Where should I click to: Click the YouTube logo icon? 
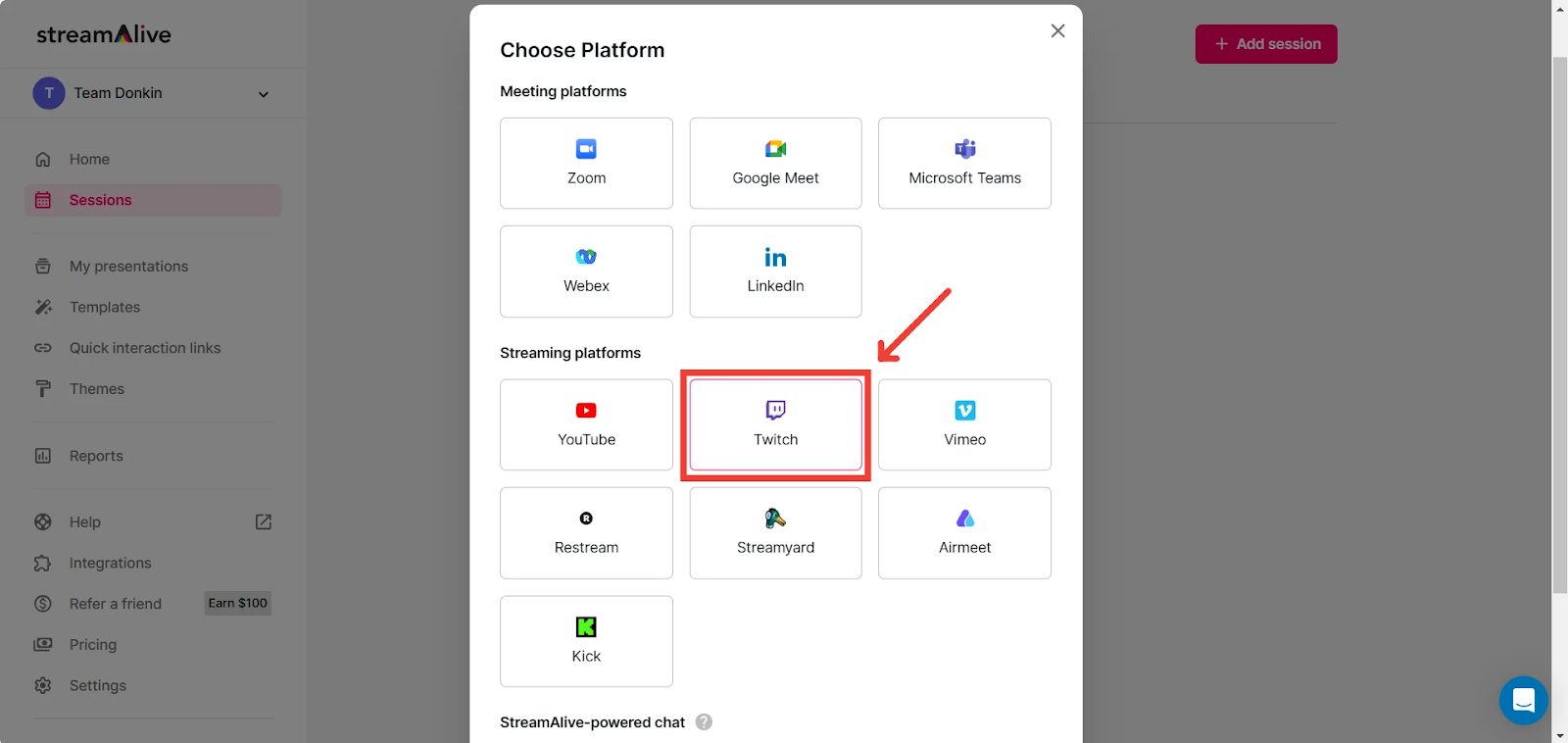(586, 410)
